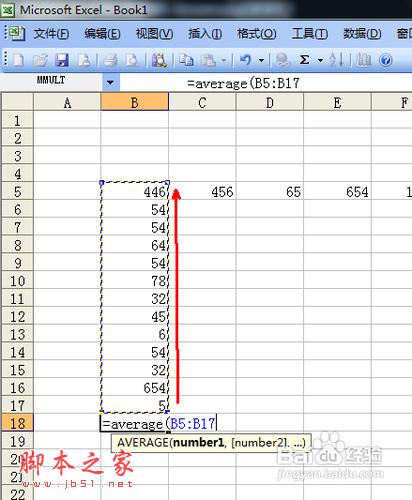Click the Undo arrow icon
The height and width of the screenshot is (500, 412).
point(246,60)
